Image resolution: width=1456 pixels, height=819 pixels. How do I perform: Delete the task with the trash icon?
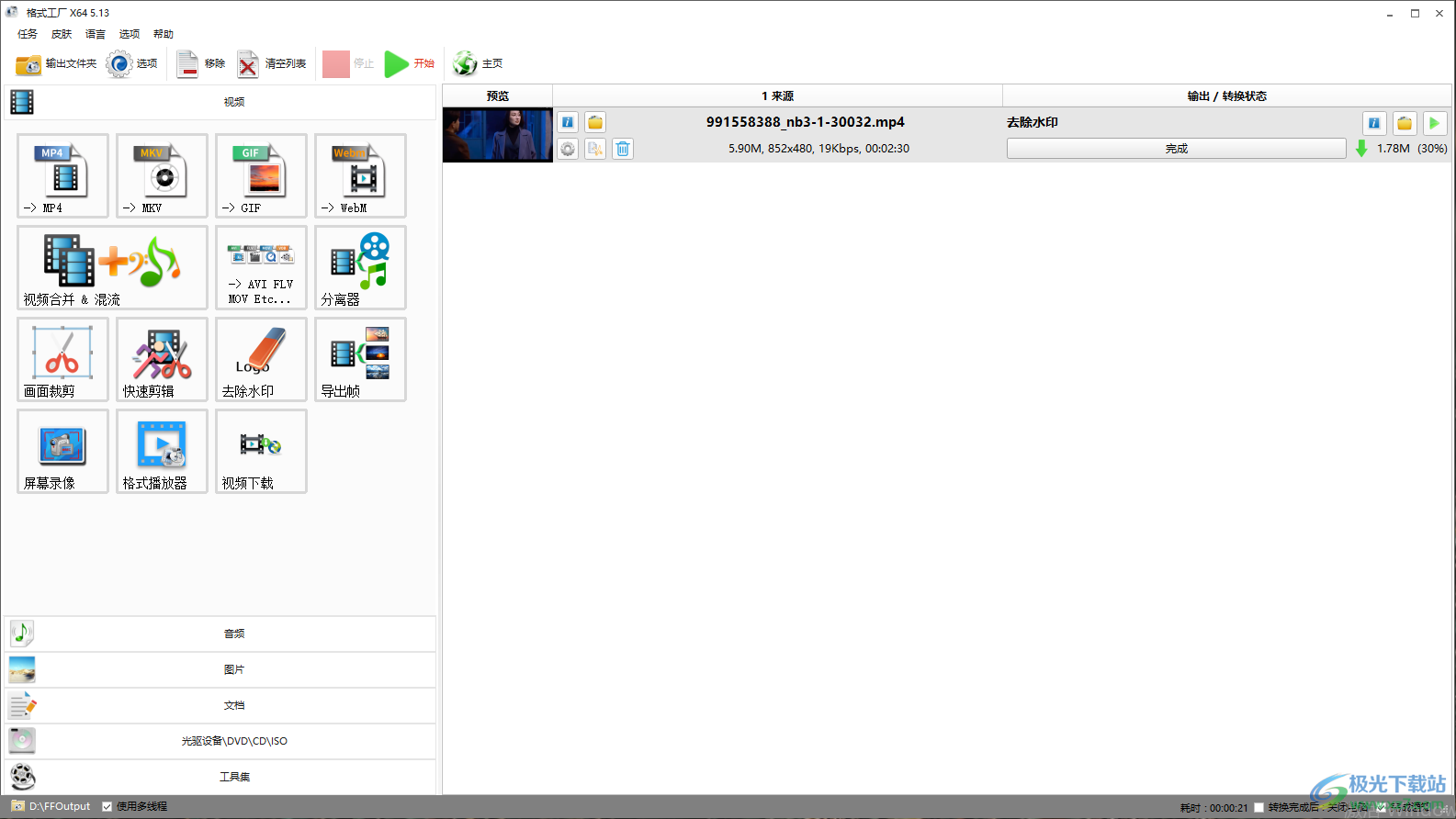623,149
